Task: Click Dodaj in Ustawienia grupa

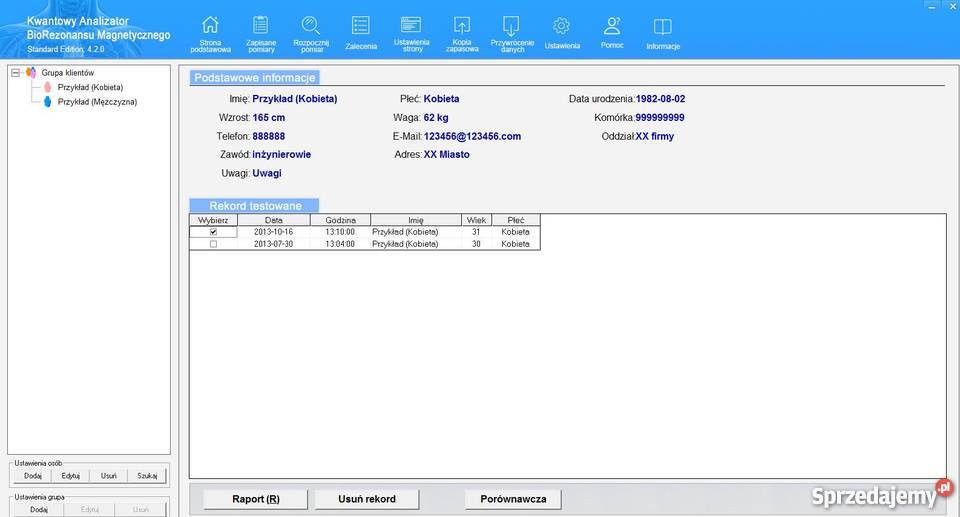Action: point(39,510)
